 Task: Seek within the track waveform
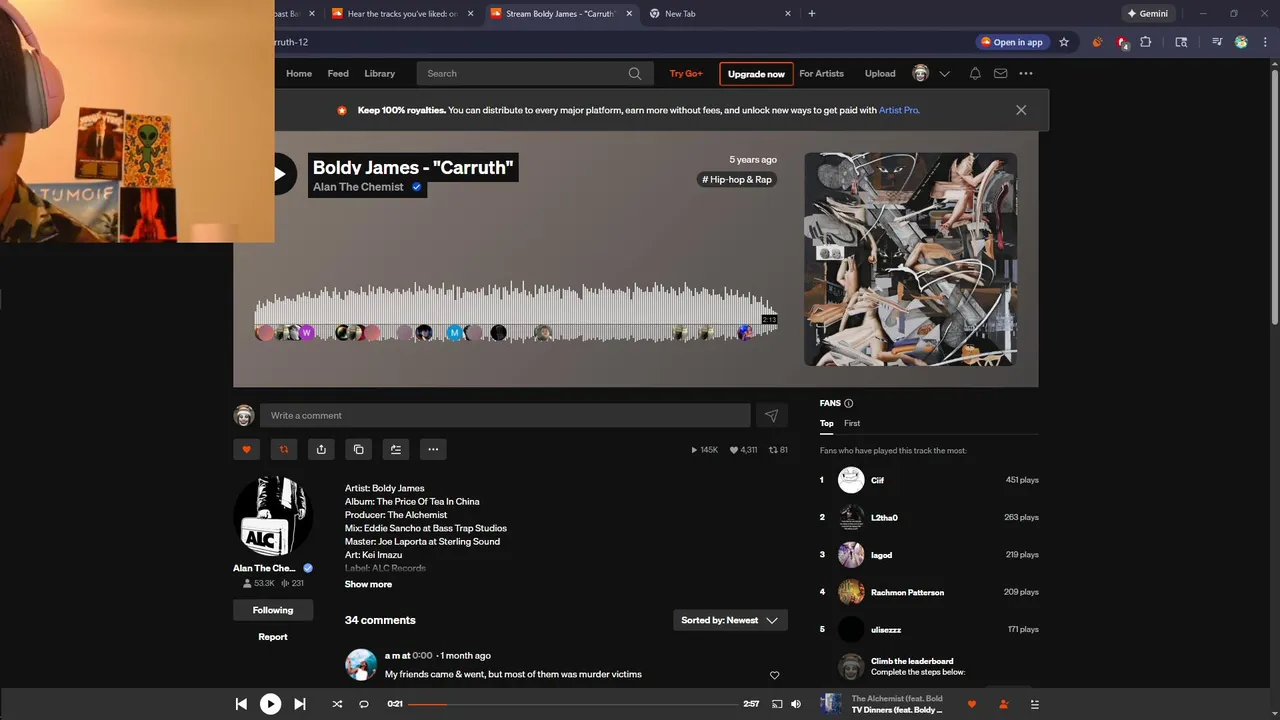516,312
